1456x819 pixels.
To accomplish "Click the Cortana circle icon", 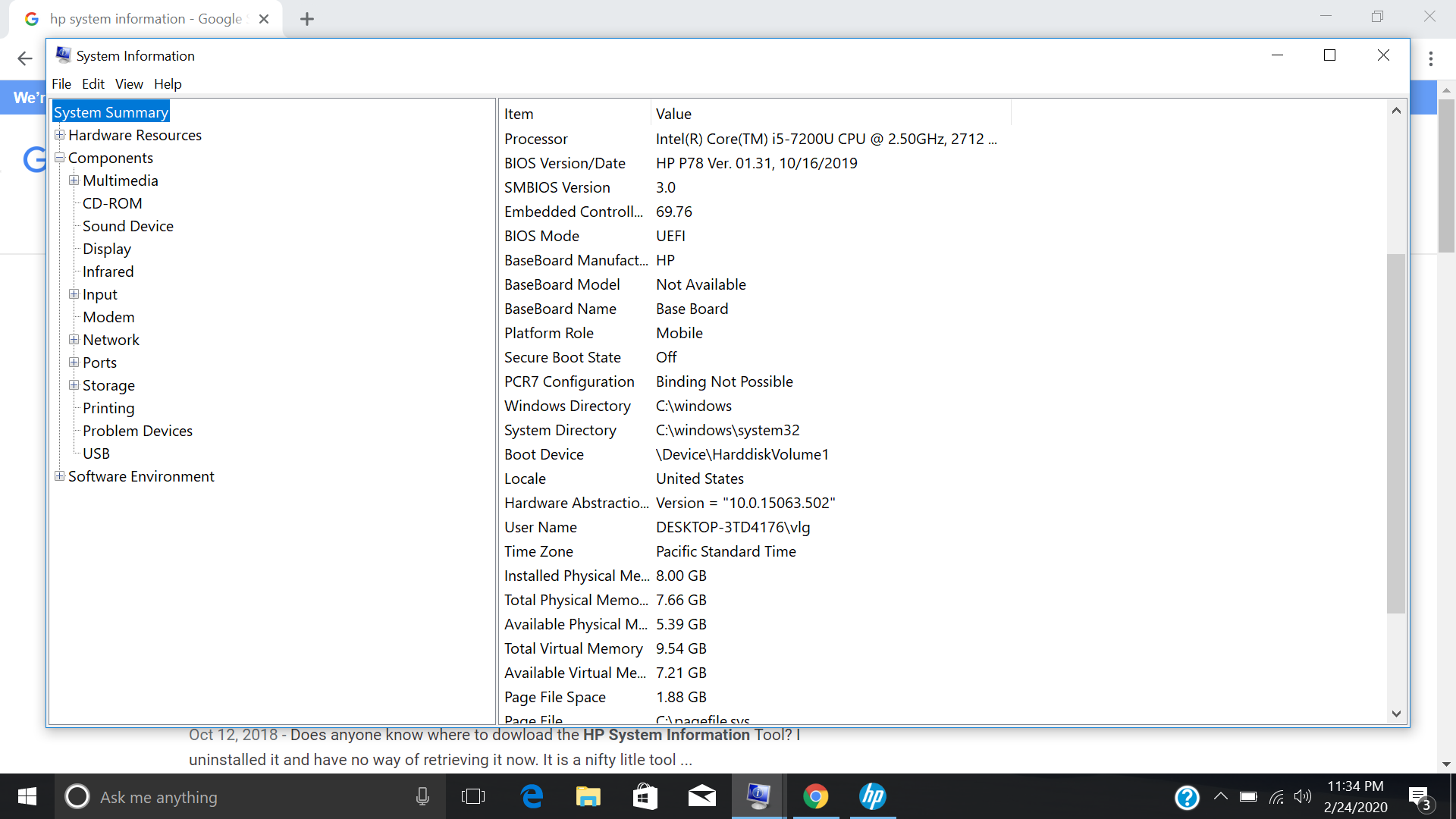I will pos(77,796).
